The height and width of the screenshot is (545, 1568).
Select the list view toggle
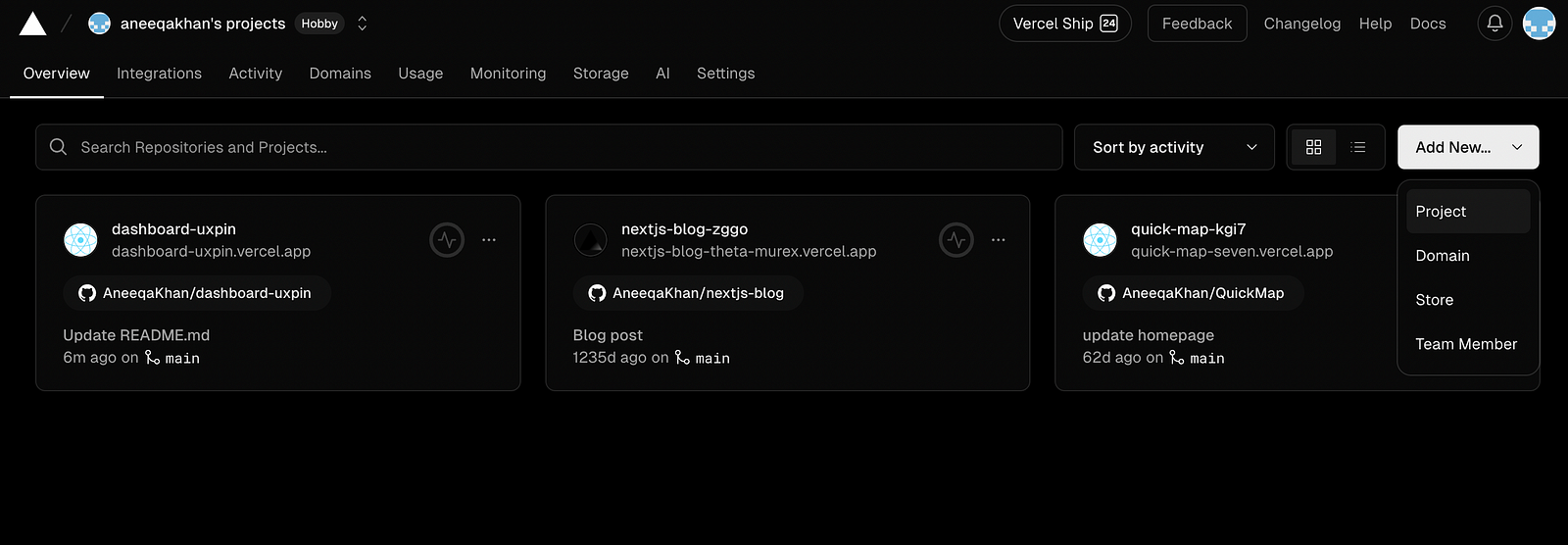click(1358, 147)
